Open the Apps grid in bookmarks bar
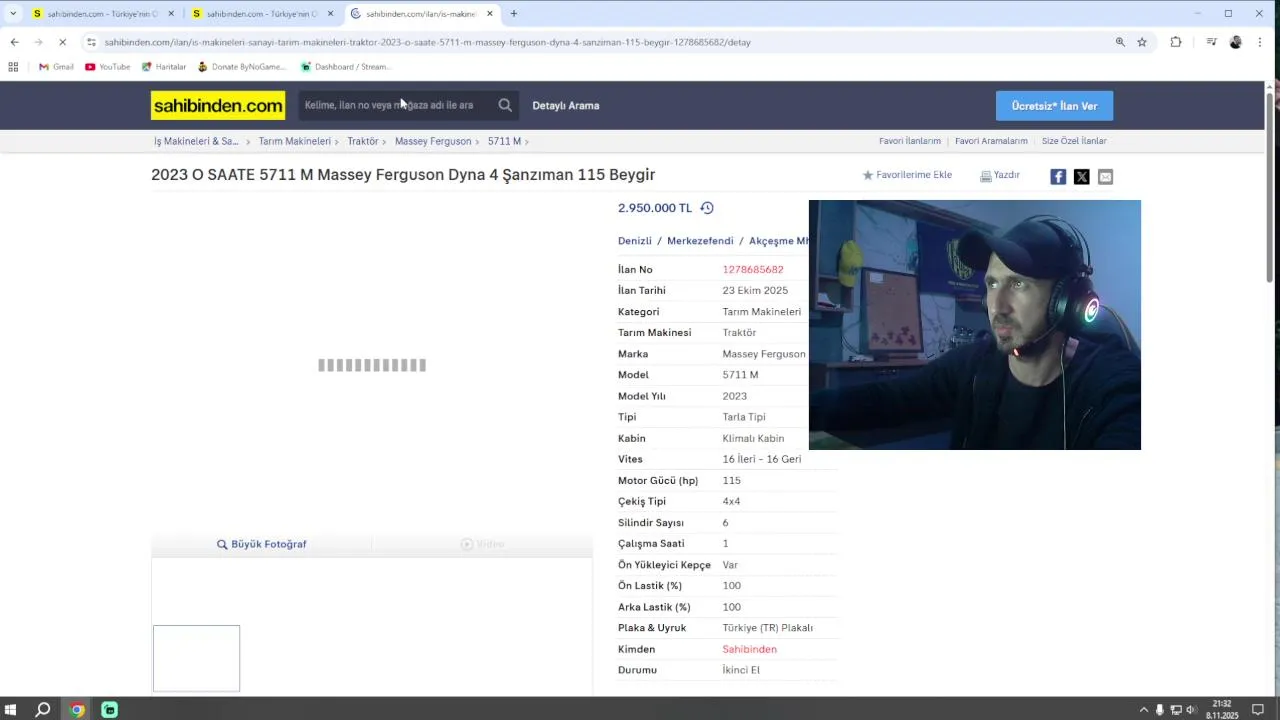 pos(13,67)
